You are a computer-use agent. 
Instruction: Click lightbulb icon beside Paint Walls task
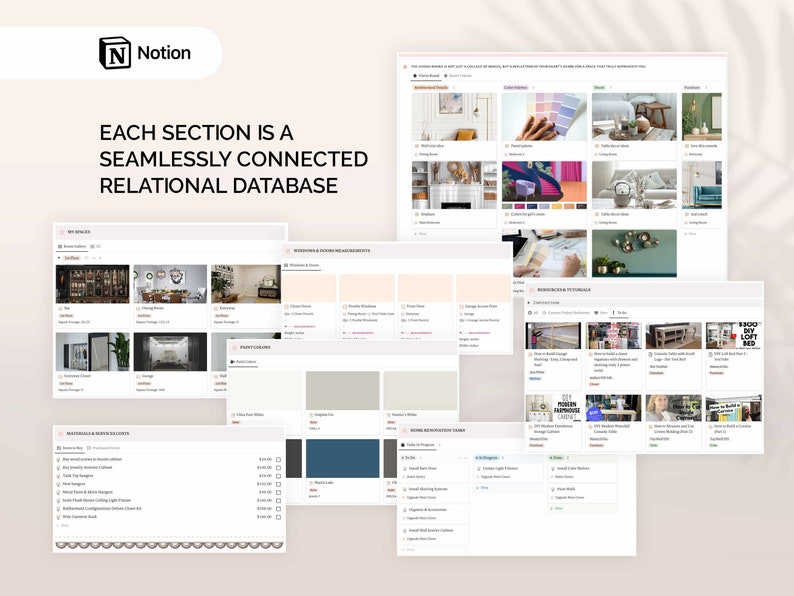coord(553,489)
